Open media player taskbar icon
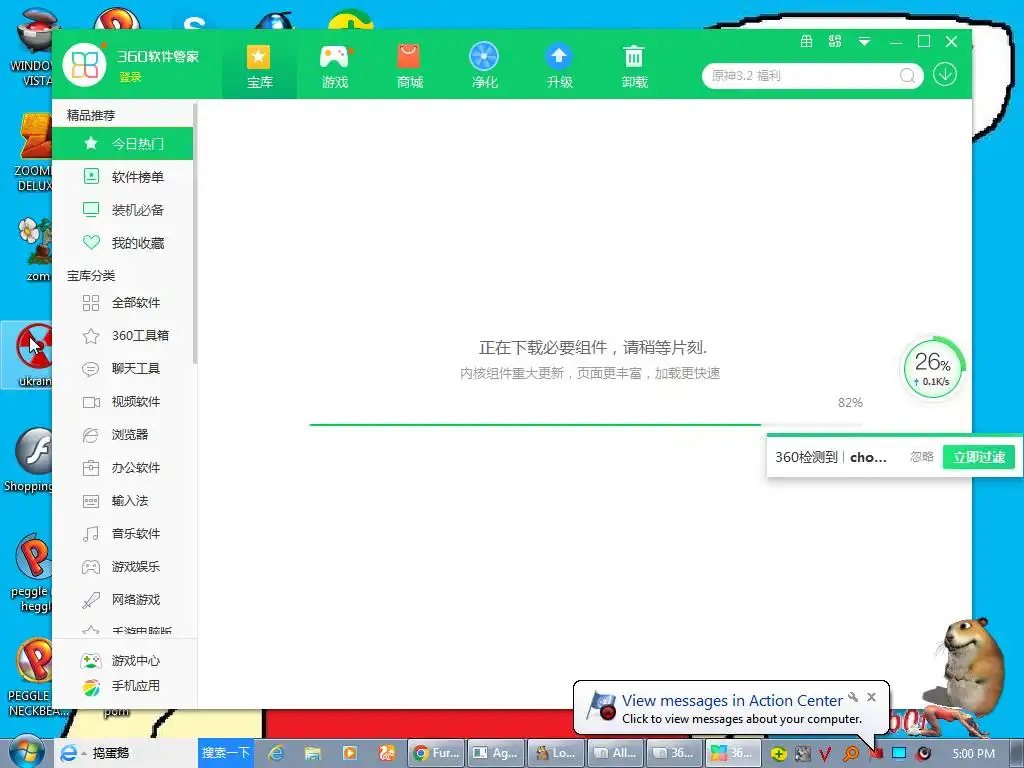This screenshot has height=768, width=1024. pyautogui.click(x=350, y=753)
